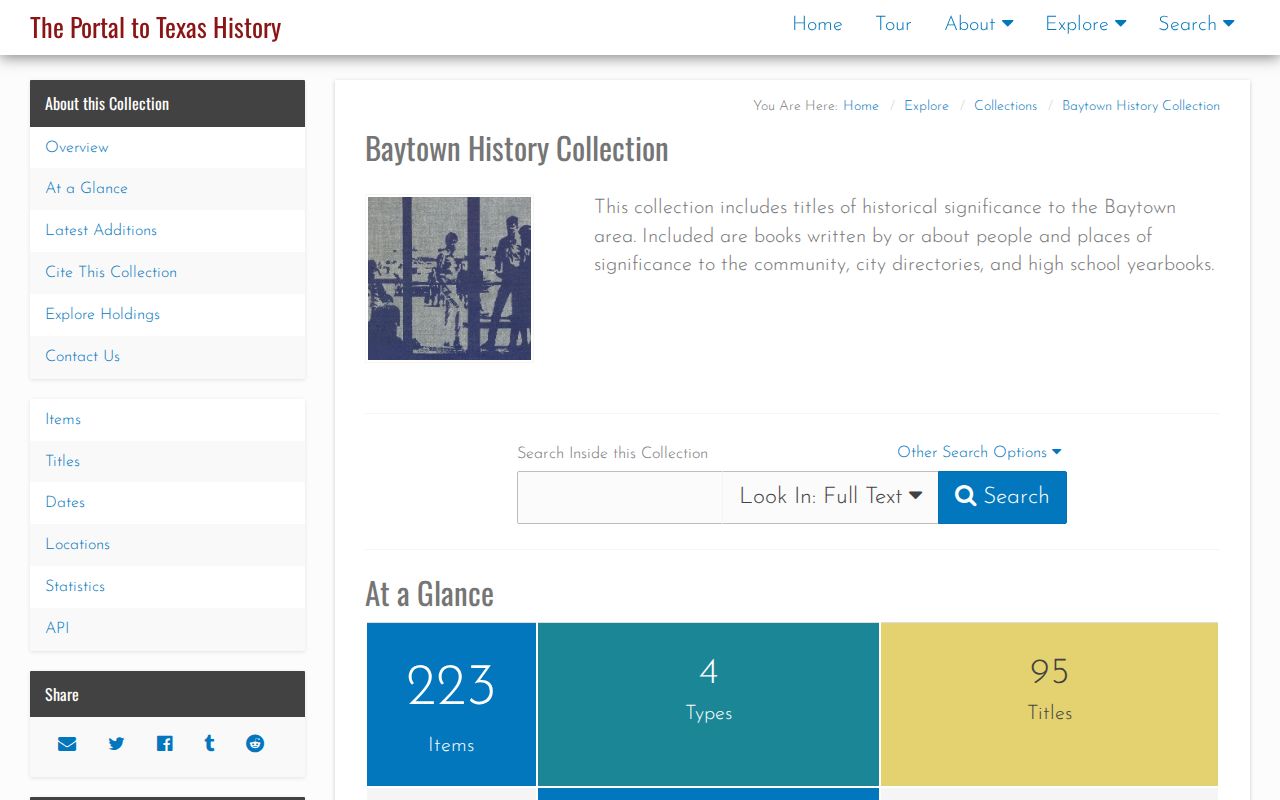Click The Portal to Texas History logo
Image resolution: width=1280 pixels, height=800 pixels.
[155, 27]
